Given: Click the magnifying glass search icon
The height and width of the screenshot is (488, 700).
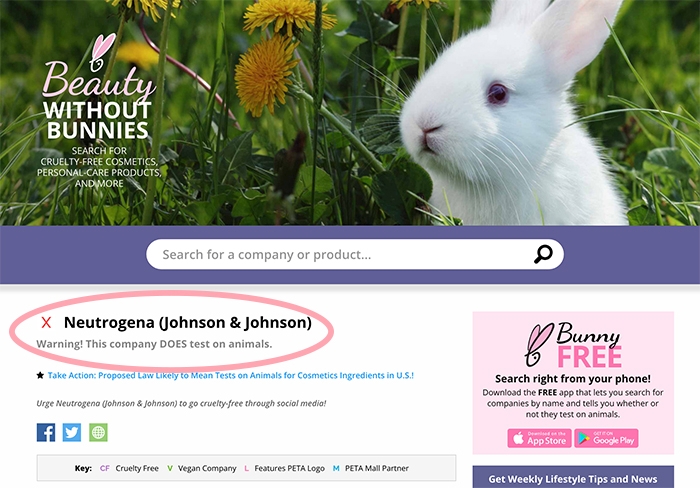Looking at the screenshot, I should (x=543, y=254).
